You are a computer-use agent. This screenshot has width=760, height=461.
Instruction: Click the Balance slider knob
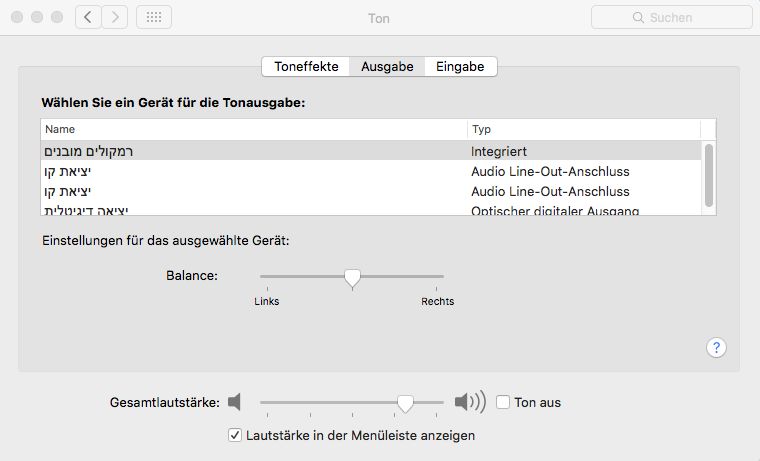[x=352, y=278]
